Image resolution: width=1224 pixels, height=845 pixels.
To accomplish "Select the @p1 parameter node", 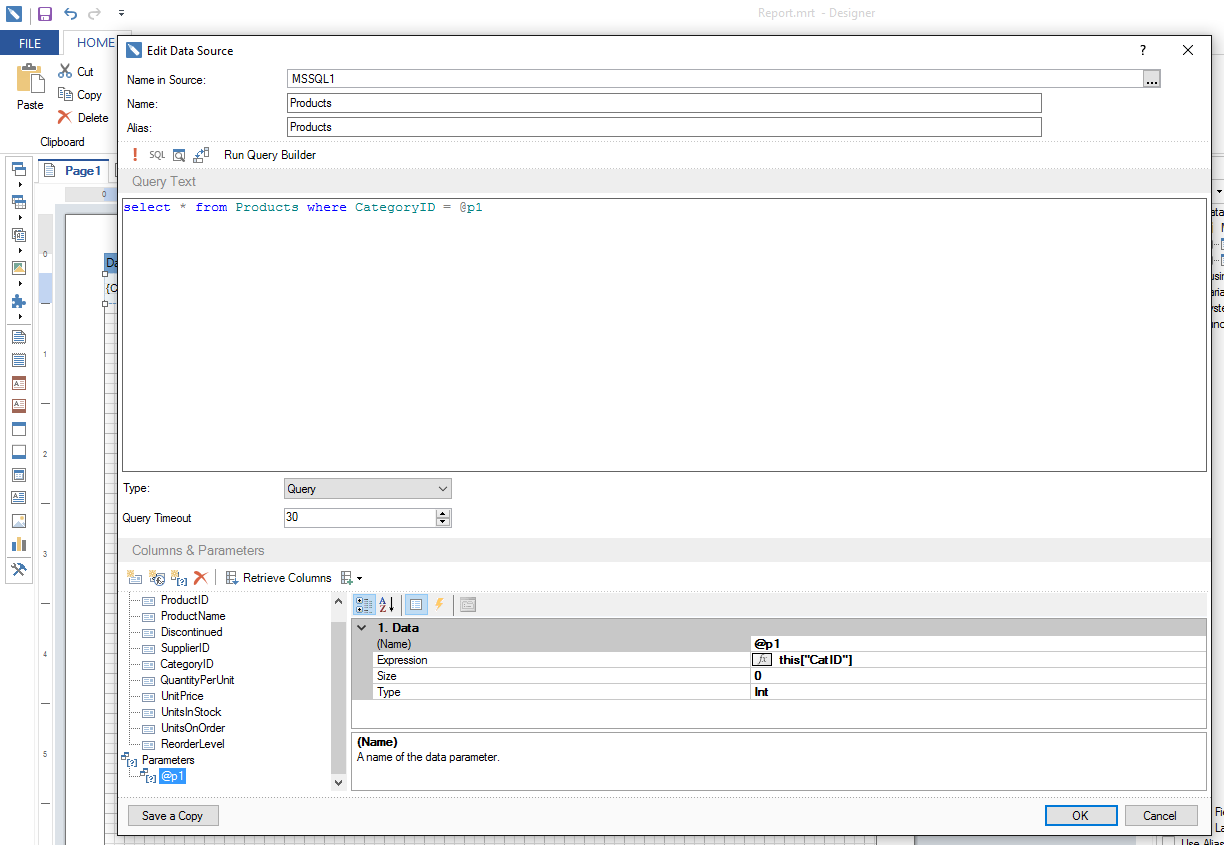I will 172,776.
